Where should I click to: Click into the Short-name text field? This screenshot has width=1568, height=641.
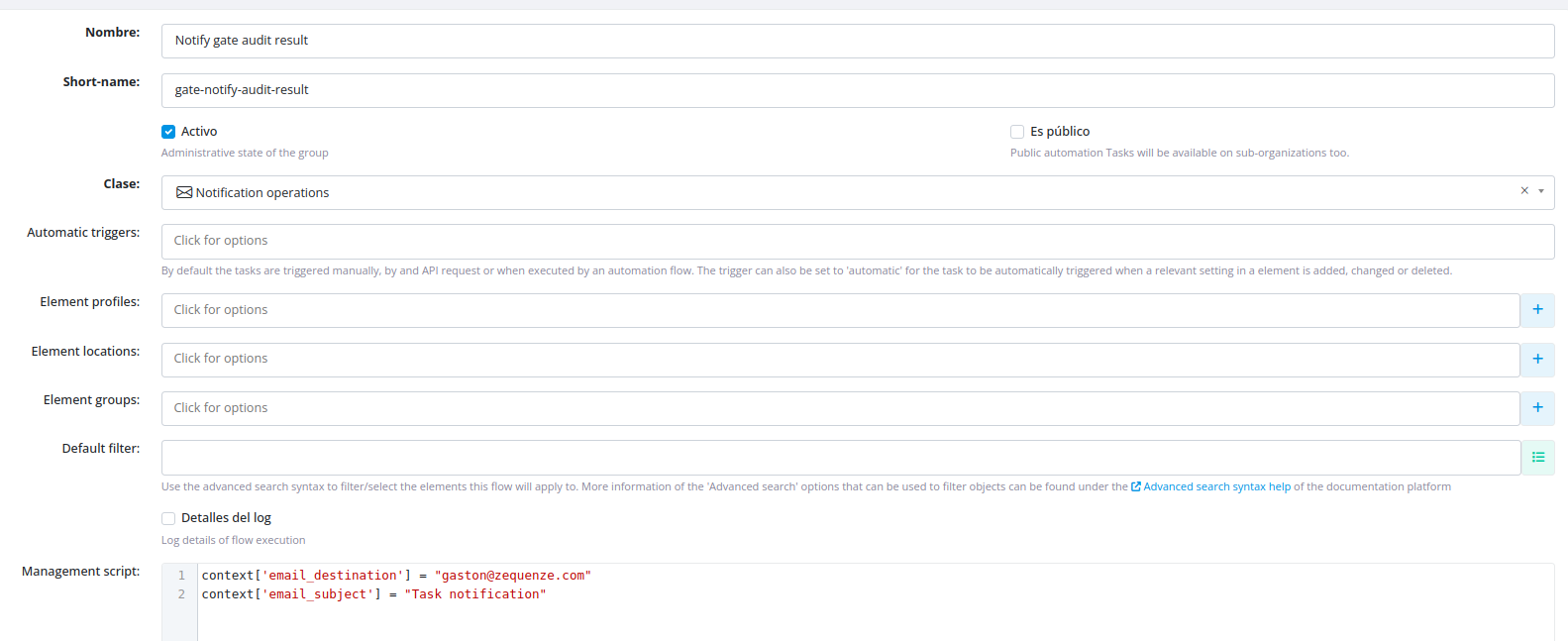pyautogui.click(x=857, y=90)
